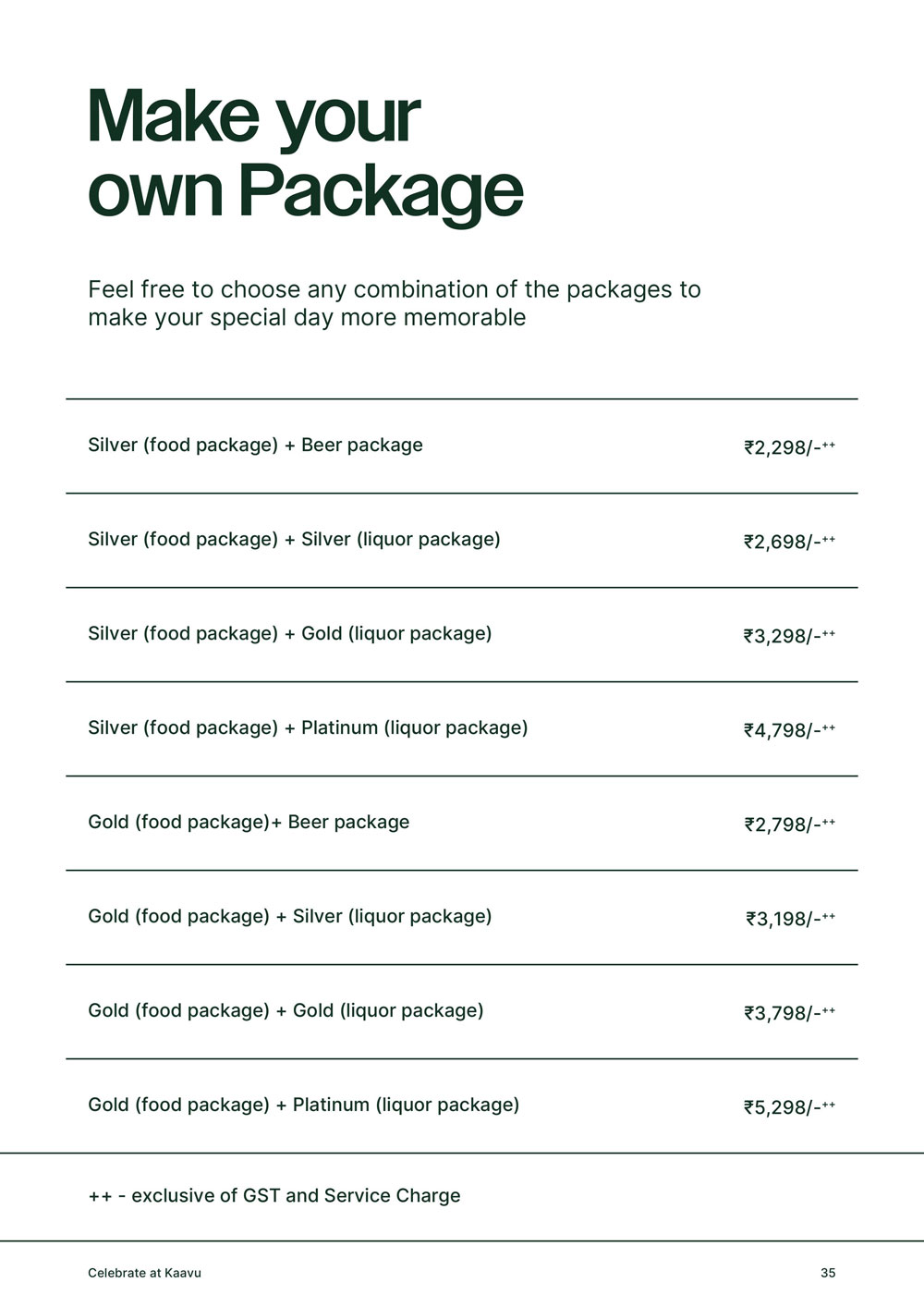Image resolution: width=924 pixels, height=1307 pixels.
Task: Select Gold food + Gold liquor package label
Action: [286, 1011]
